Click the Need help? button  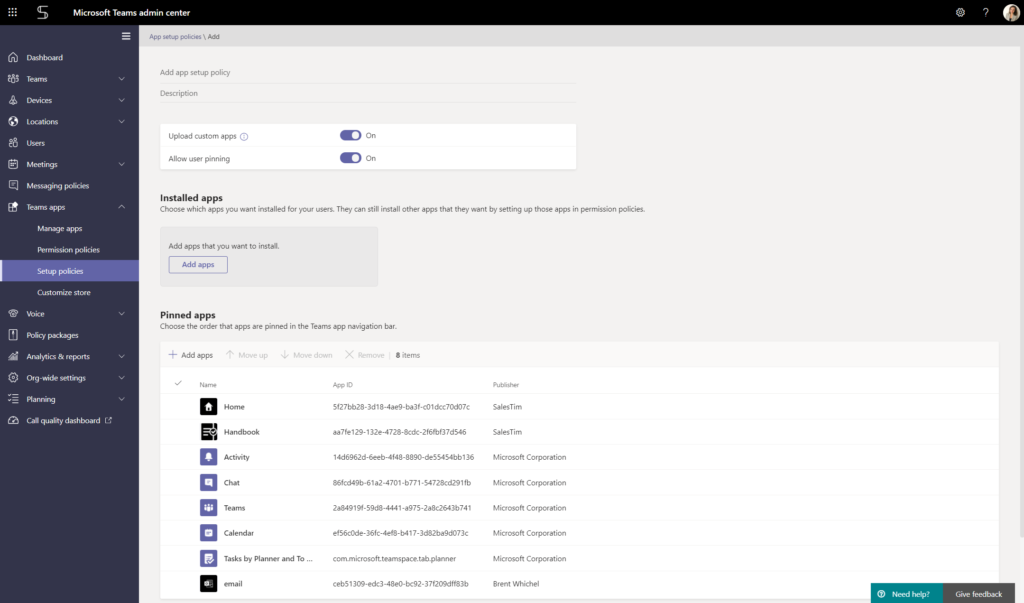[906, 593]
